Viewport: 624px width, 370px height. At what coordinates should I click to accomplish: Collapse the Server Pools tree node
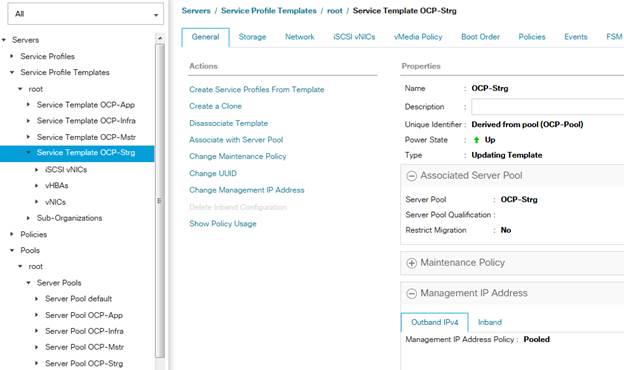[x=28, y=283]
